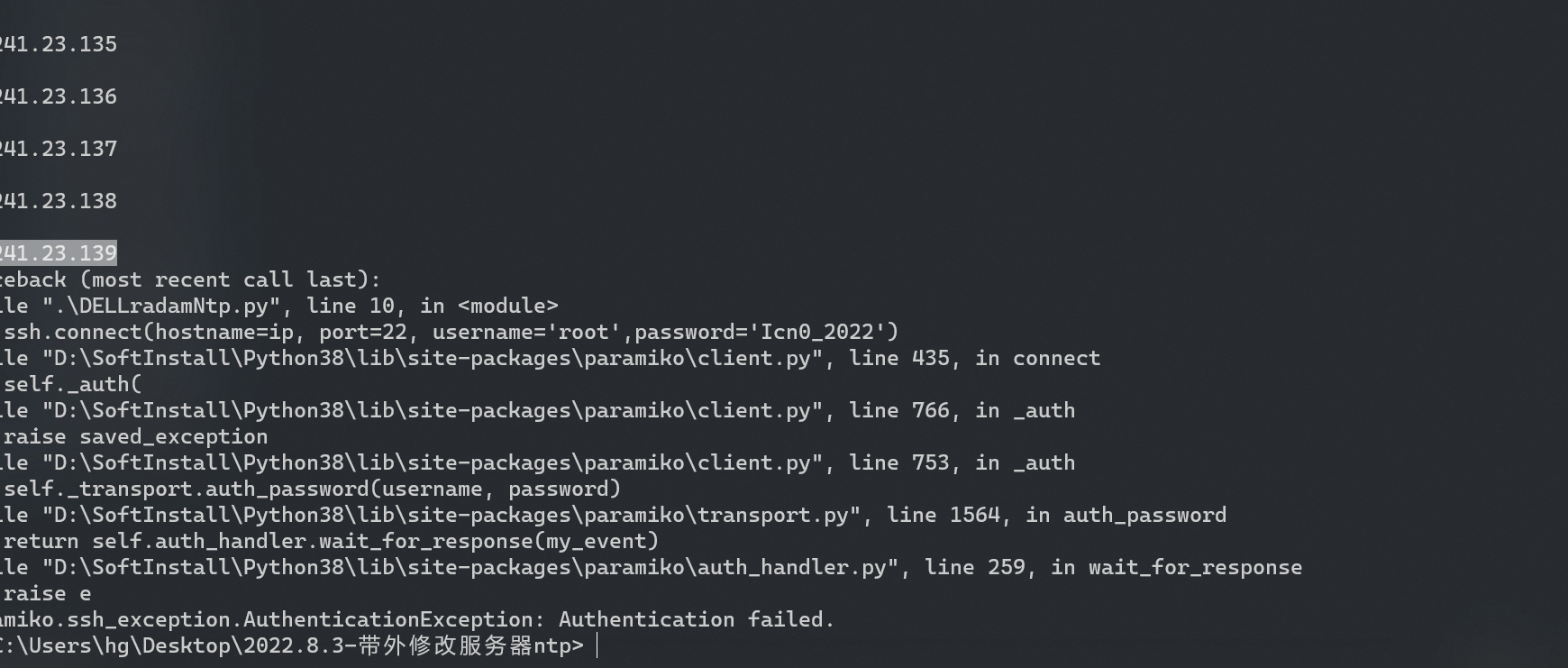
Task: Click the self._auth( code line
Action: [73, 384]
